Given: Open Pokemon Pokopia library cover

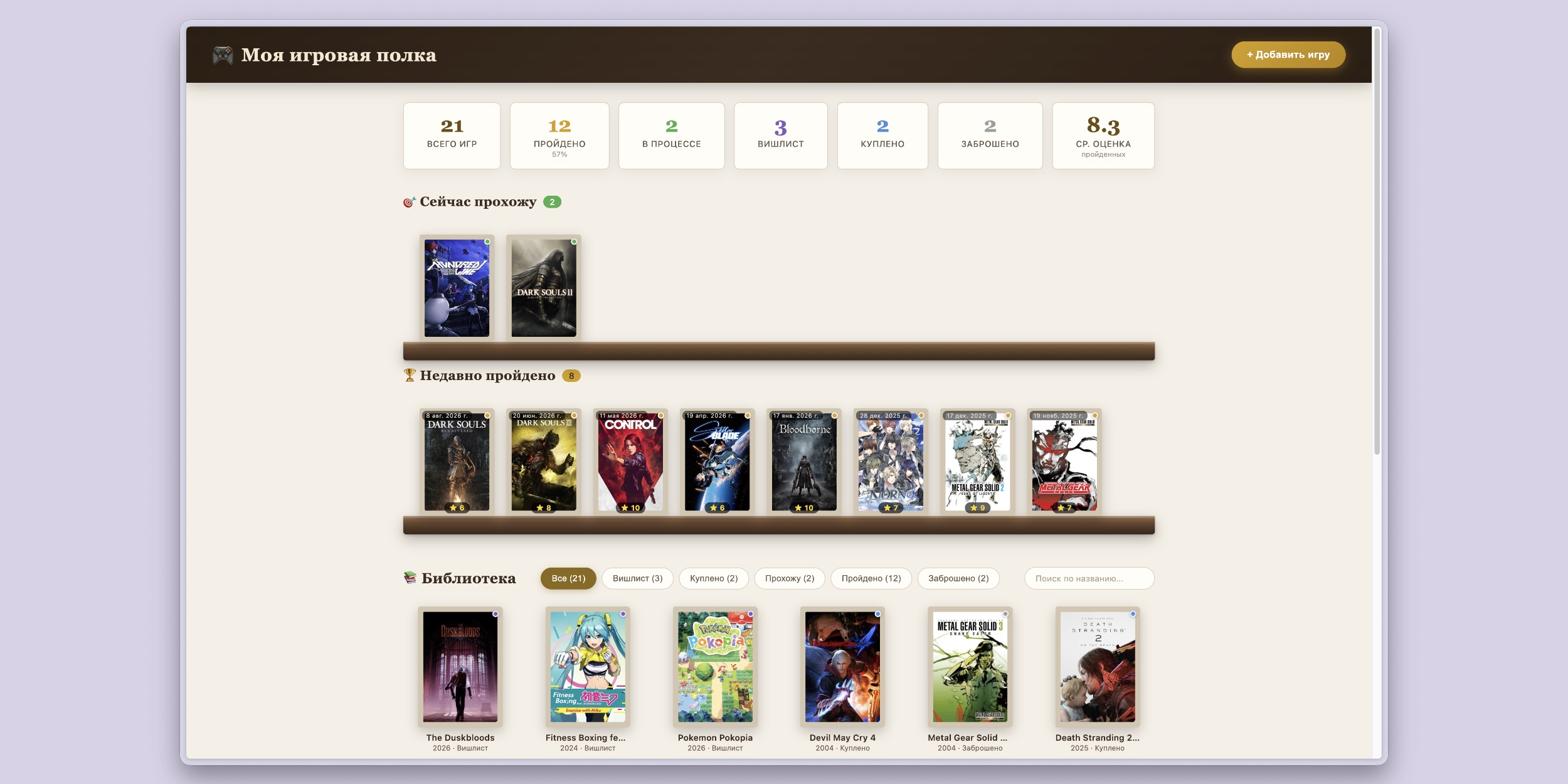Looking at the screenshot, I should coord(715,667).
